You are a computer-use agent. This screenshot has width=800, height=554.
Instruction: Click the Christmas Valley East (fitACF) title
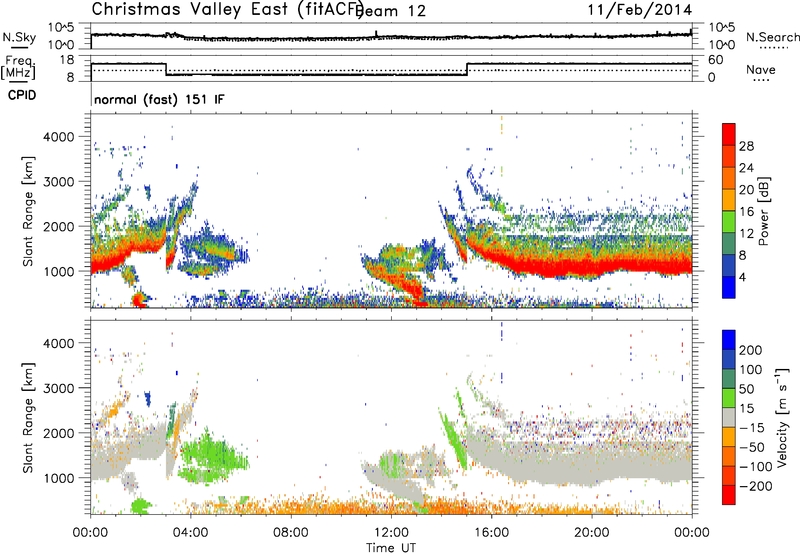[x=228, y=9]
